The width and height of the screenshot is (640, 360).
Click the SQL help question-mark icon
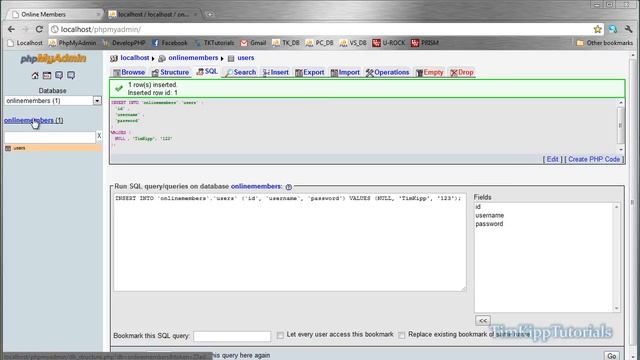289,187
